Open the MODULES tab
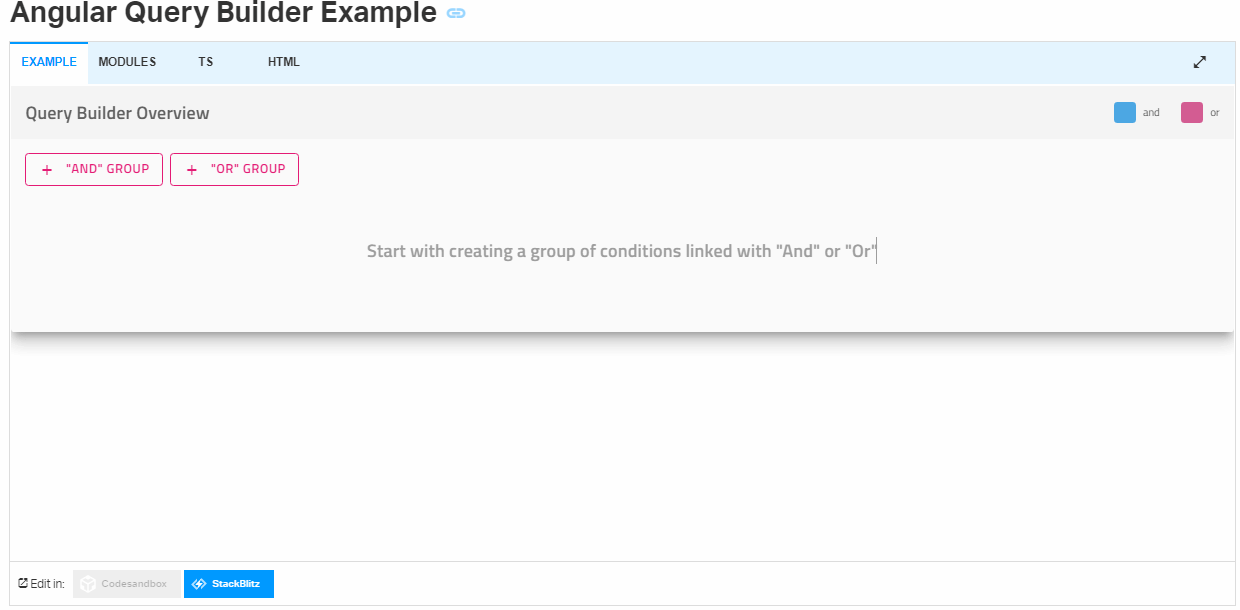The image size is (1240, 610). 127,62
